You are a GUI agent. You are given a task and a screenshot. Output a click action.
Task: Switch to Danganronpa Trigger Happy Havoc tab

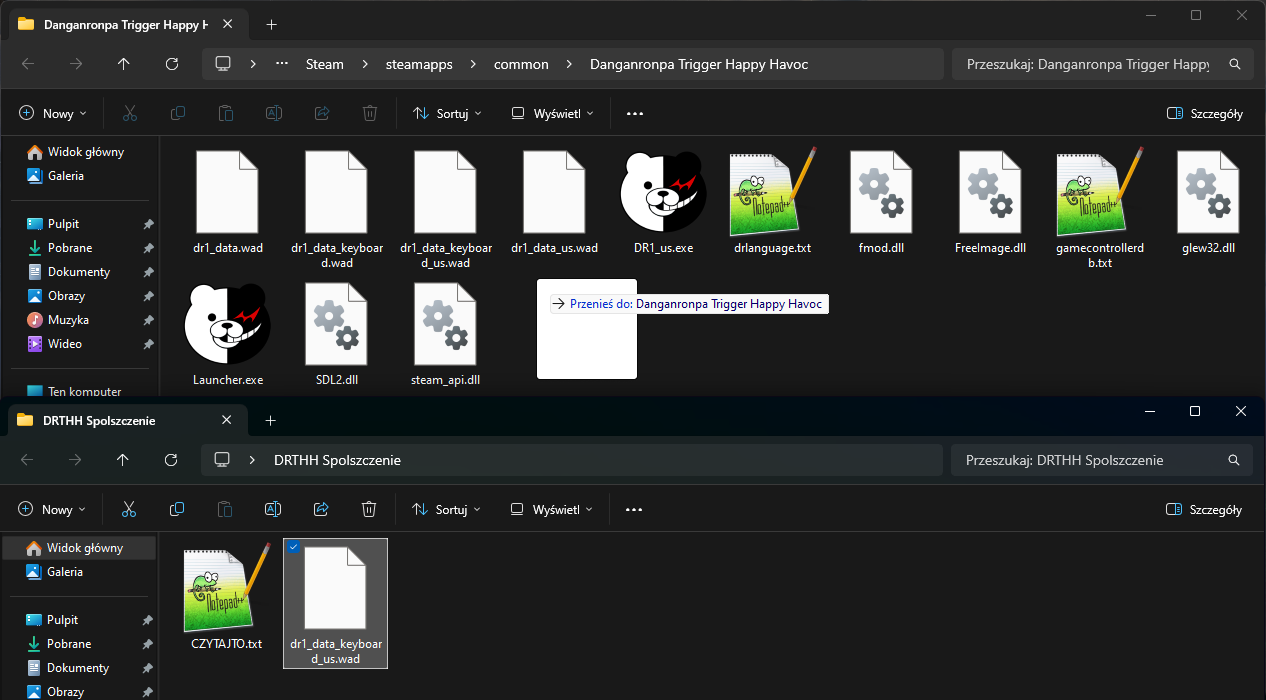(126, 24)
